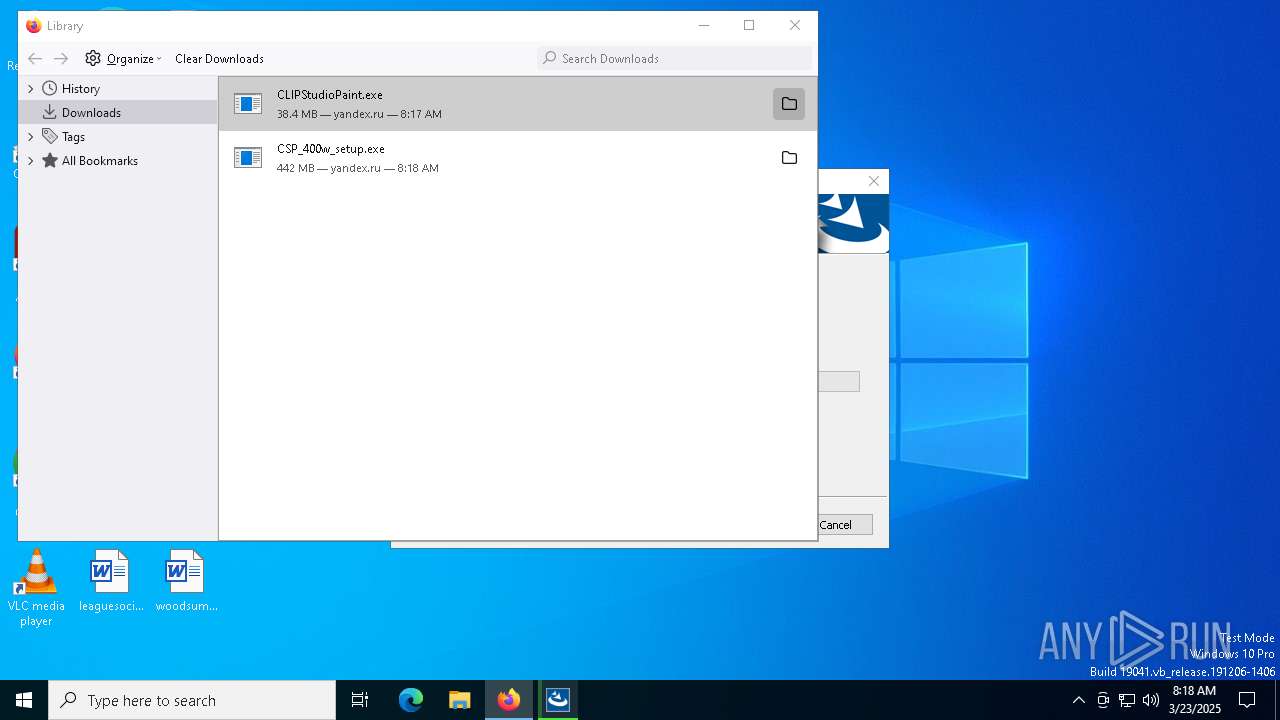Viewport: 1280px width, 720px height.
Task: Switch to Clip Studio installer taskbar icon
Action: pos(558,700)
